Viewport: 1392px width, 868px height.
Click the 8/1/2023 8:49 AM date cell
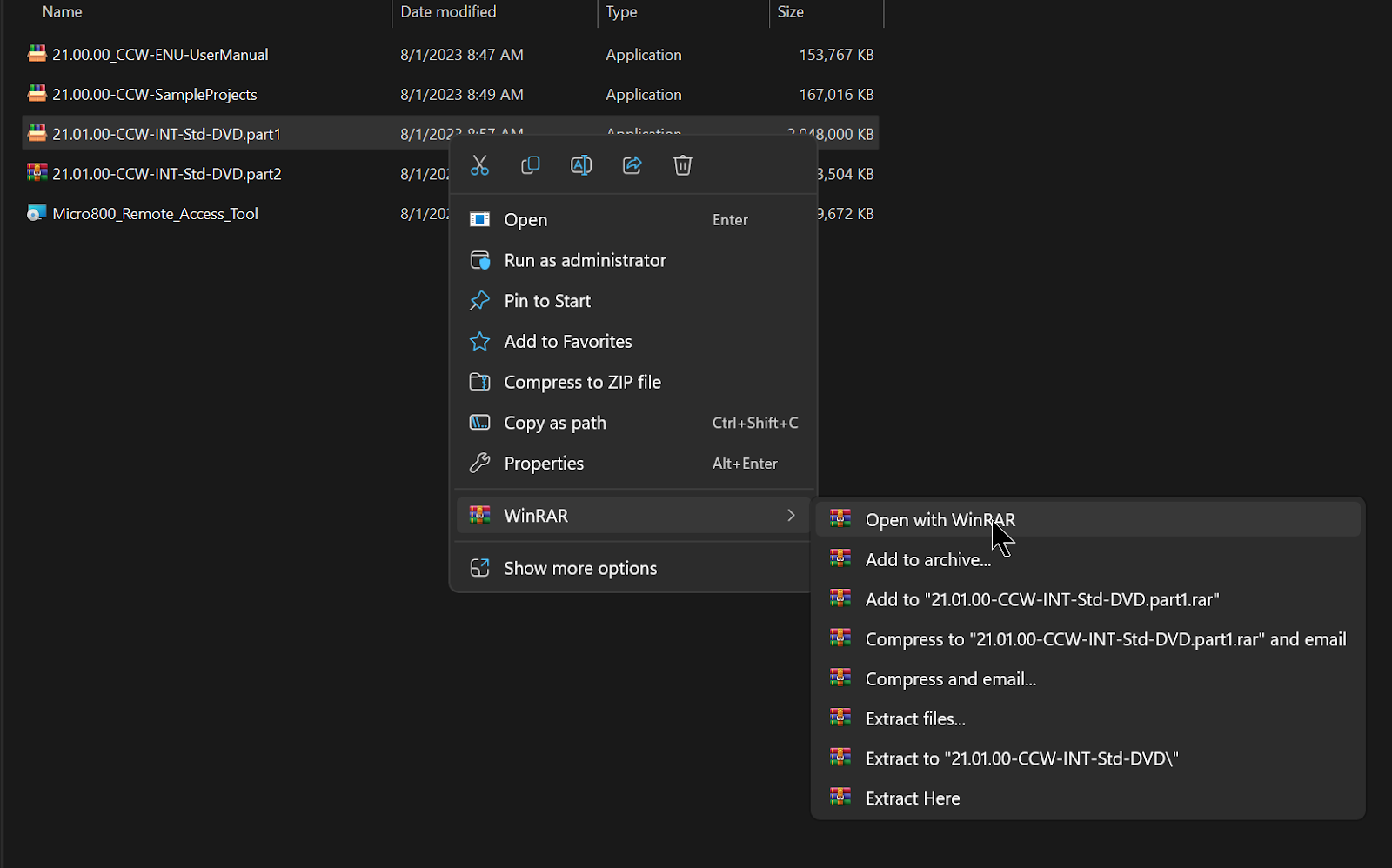tap(462, 95)
